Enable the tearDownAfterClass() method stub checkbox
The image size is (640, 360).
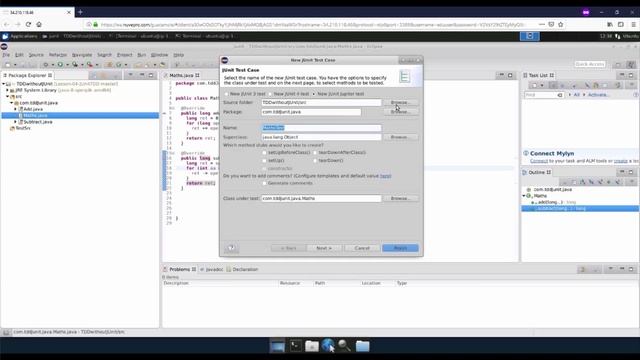(x=315, y=153)
